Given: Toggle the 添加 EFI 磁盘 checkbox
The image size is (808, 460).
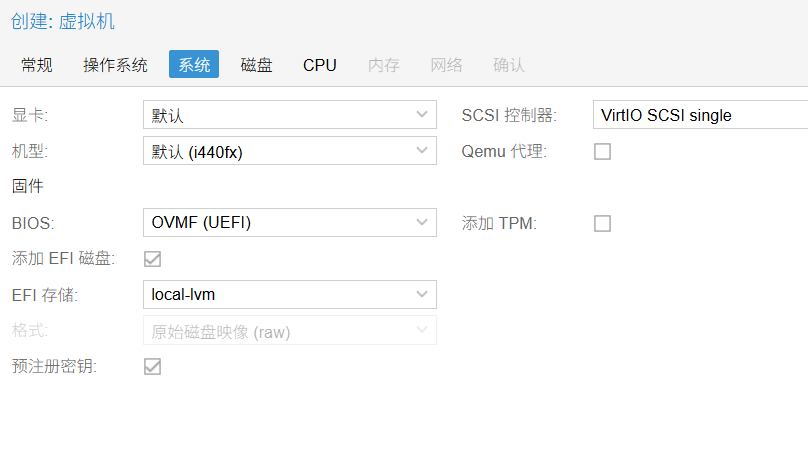Looking at the screenshot, I should tap(153, 259).
